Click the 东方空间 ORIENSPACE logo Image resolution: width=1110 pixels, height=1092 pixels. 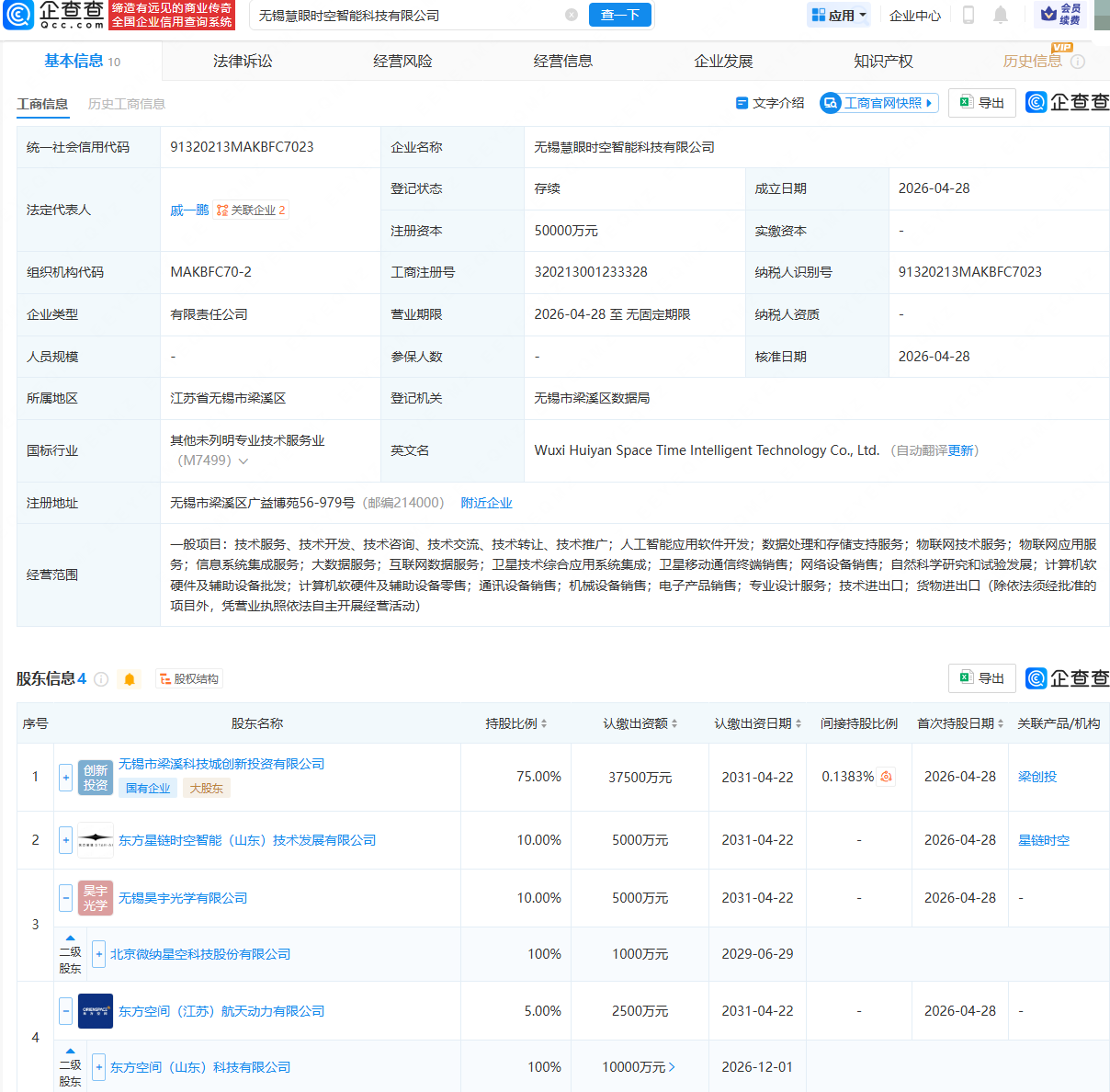(x=96, y=1011)
